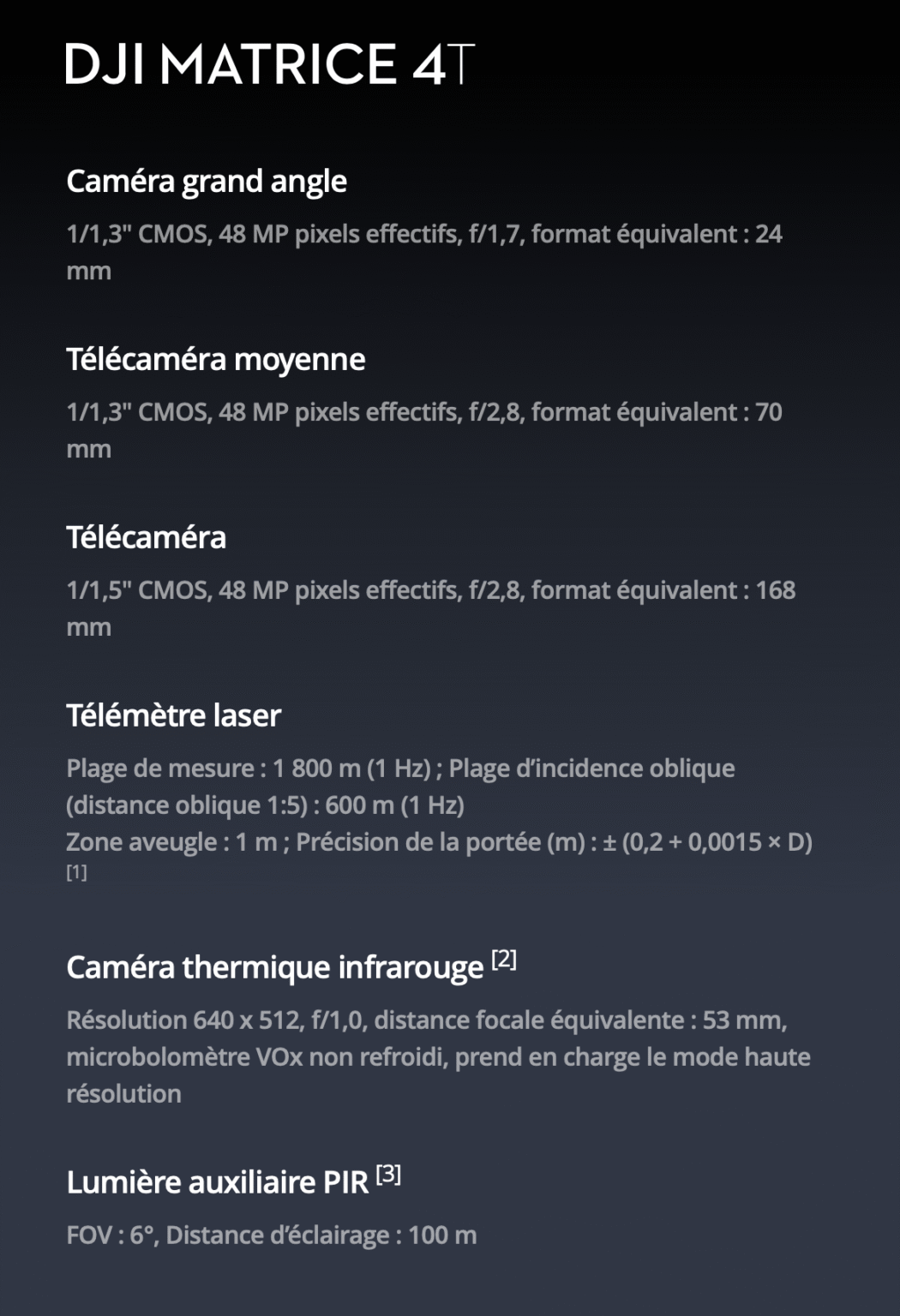This screenshot has height=1316, width=900.
Task: Select the Caméra grand angle heading
Action: pyautogui.click(x=207, y=182)
